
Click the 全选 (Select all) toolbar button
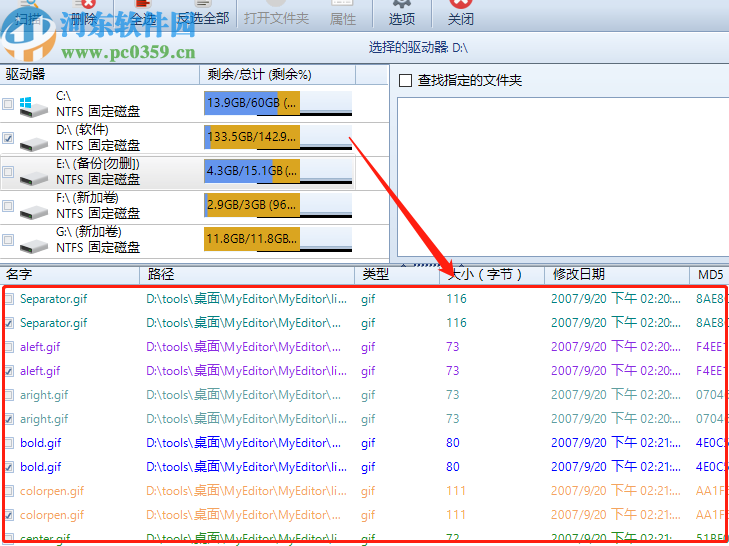pos(143,13)
